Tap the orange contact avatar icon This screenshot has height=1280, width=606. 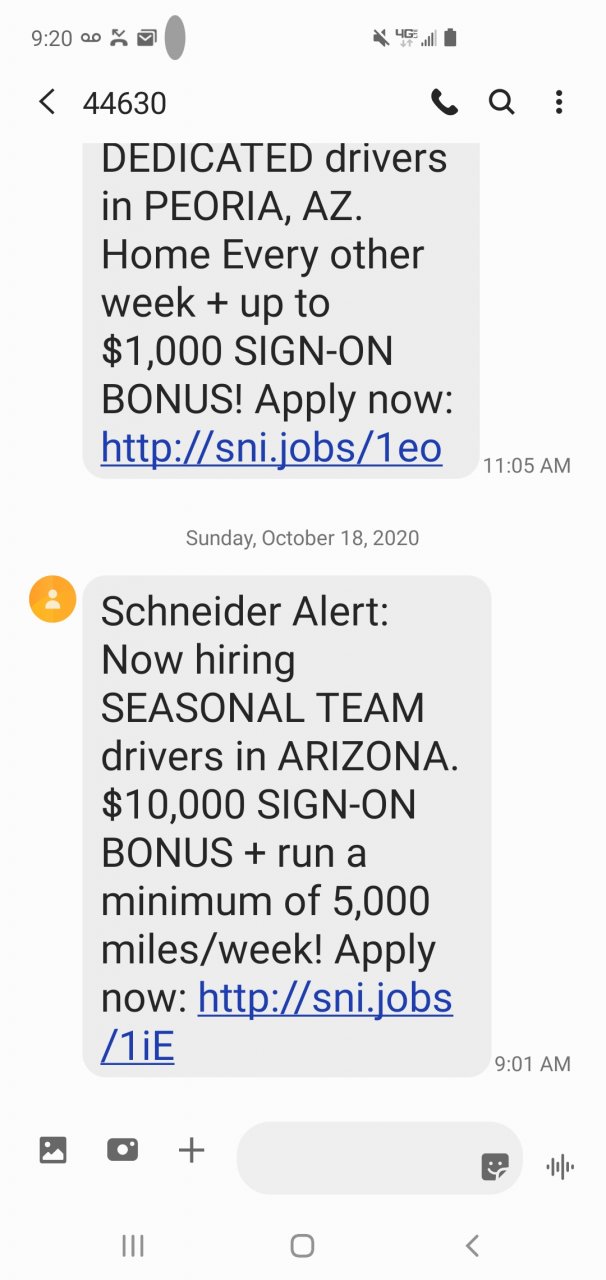(x=53, y=599)
